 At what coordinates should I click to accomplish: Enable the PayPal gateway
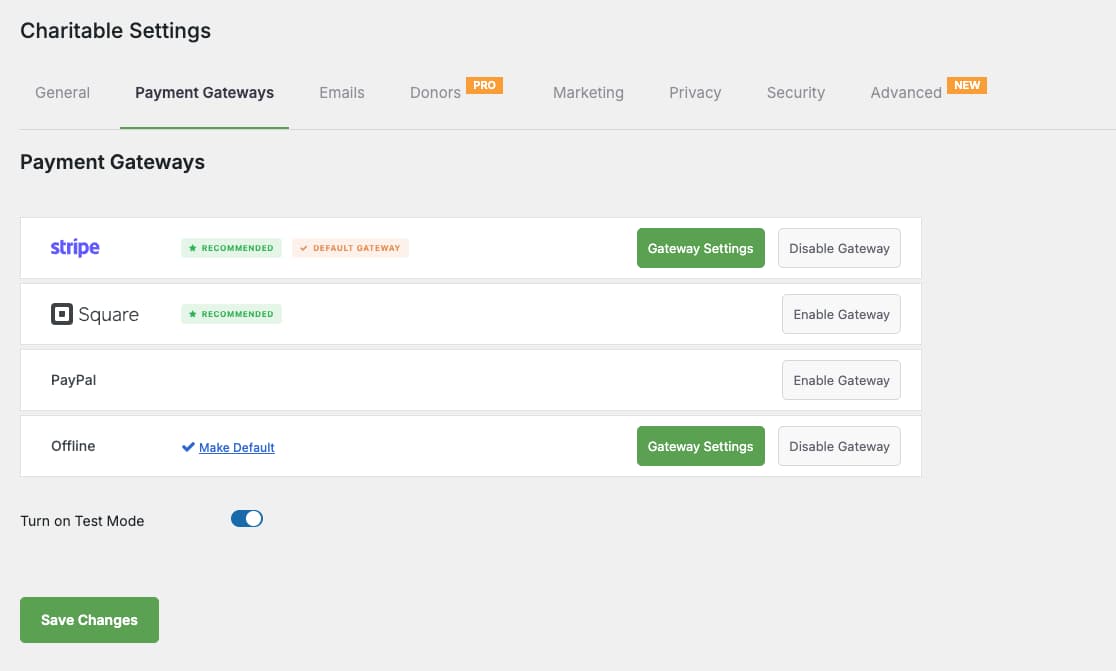[841, 380]
